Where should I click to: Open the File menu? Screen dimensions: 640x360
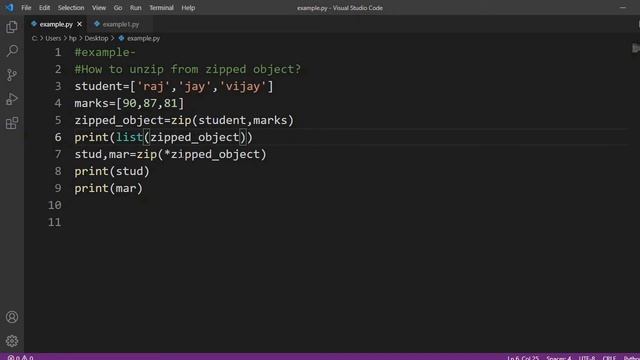(26, 8)
